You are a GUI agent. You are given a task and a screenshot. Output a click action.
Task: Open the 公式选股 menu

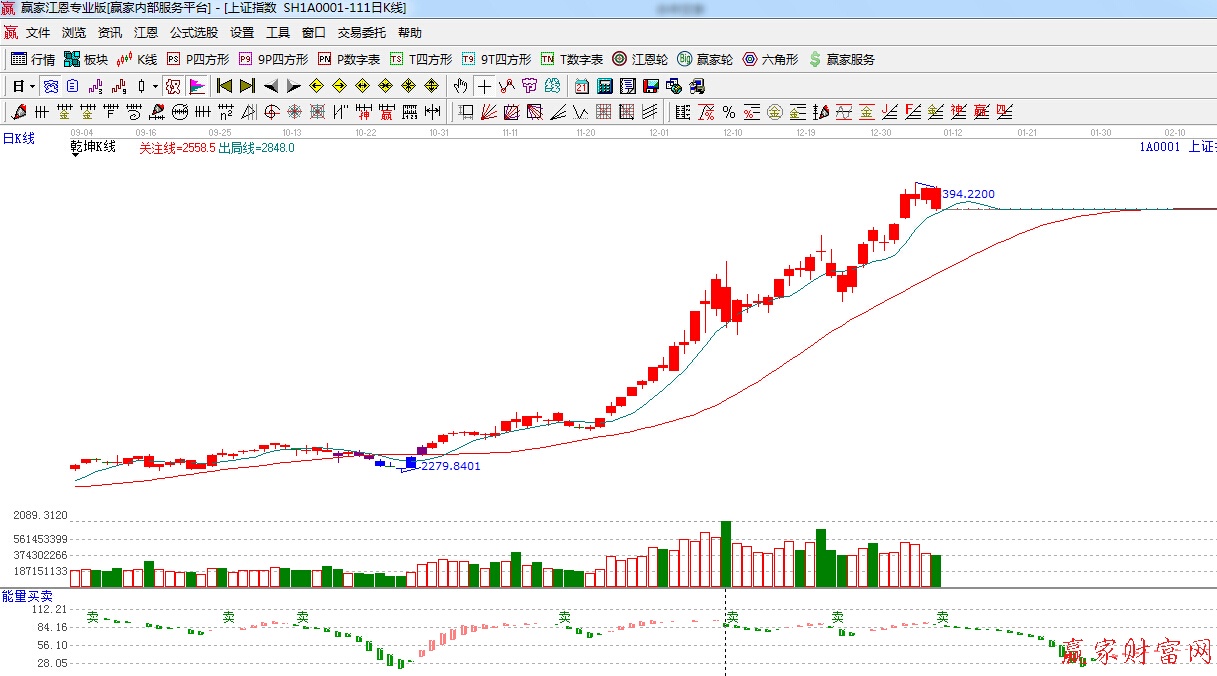point(194,33)
